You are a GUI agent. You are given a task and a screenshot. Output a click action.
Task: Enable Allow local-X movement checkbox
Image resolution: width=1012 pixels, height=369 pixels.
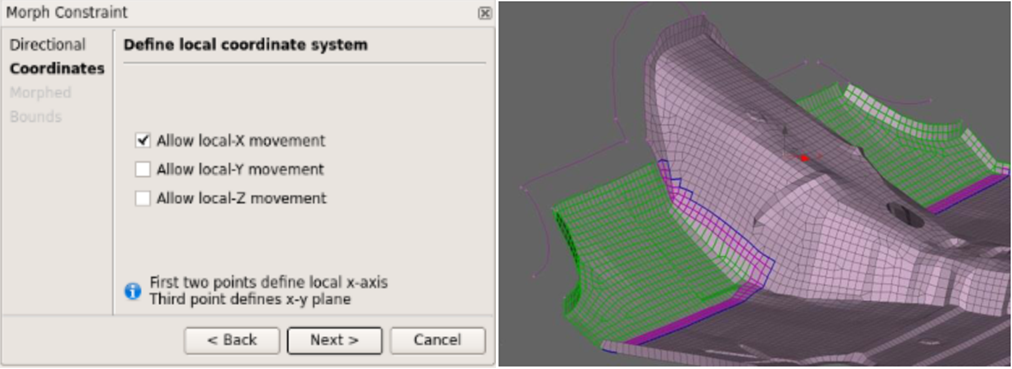click(143, 140)
